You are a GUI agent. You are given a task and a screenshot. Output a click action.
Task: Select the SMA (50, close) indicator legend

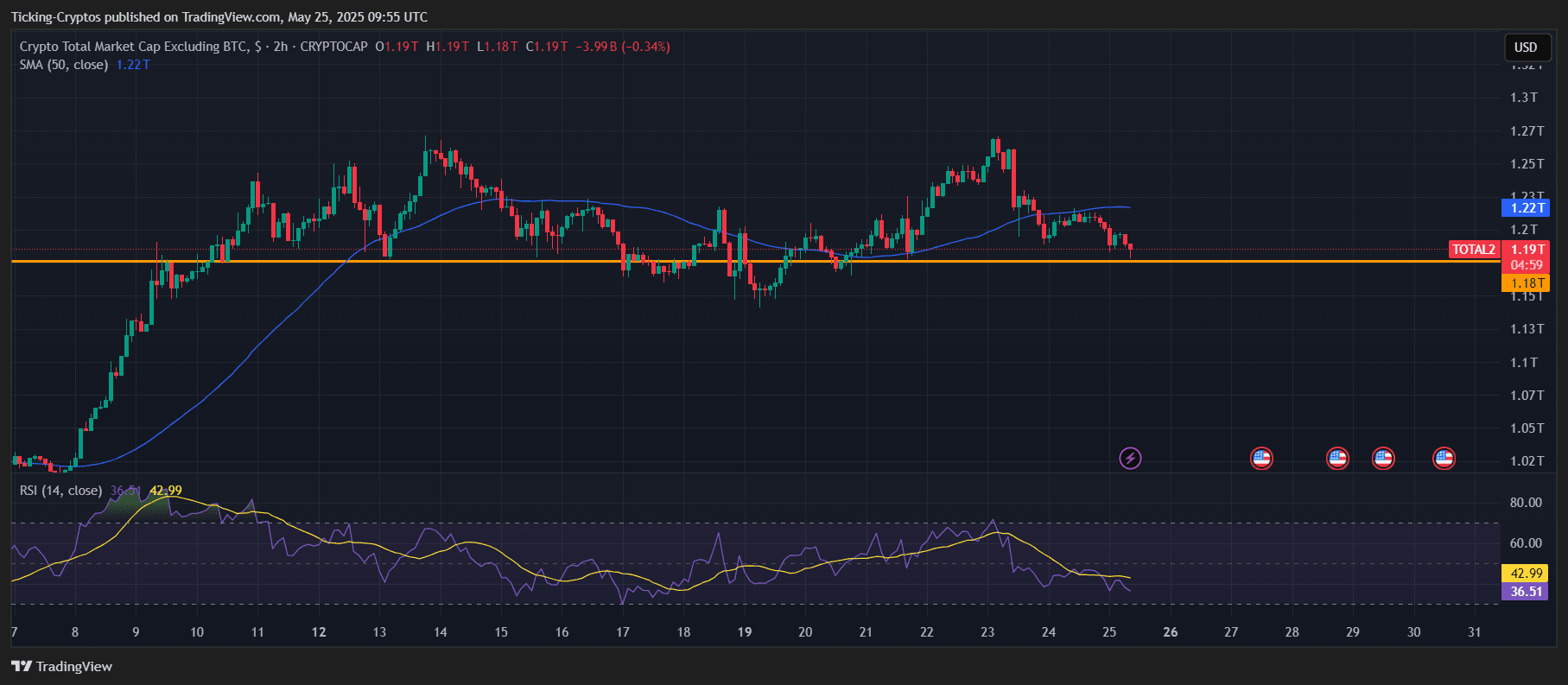point(64,65)
